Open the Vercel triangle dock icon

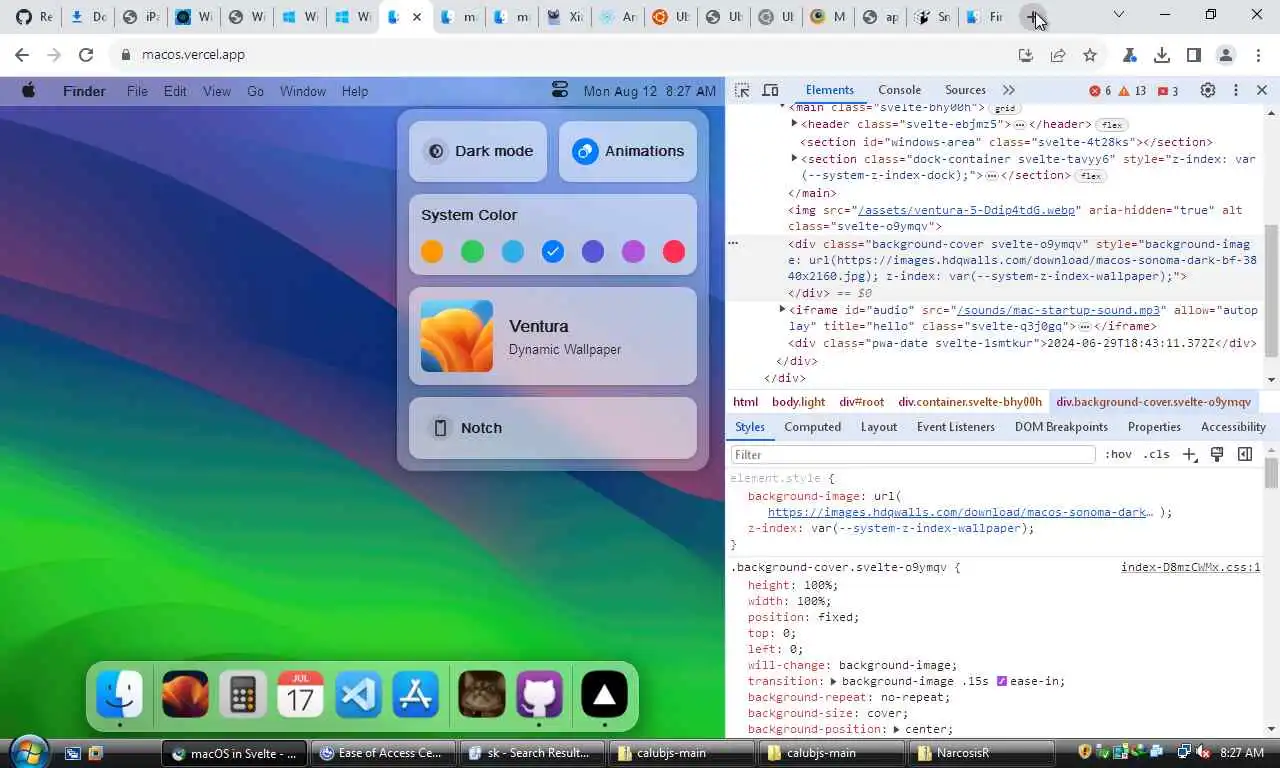pos(604,694)
